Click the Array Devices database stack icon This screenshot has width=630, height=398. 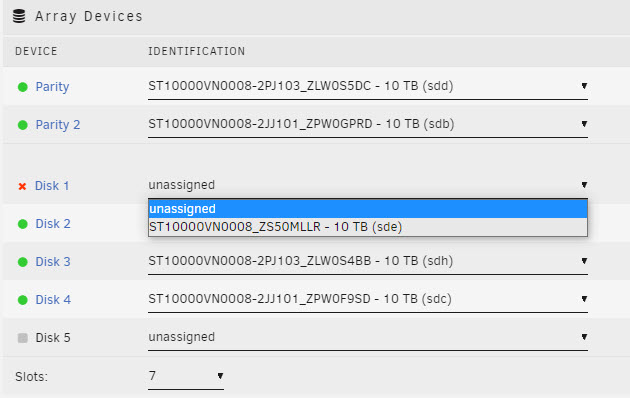(19, 16)
